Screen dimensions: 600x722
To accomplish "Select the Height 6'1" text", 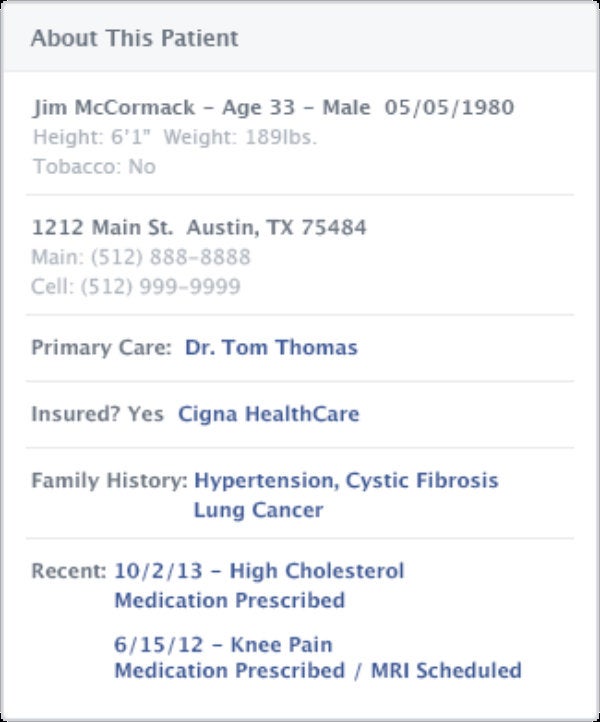I will pos(92,137).
